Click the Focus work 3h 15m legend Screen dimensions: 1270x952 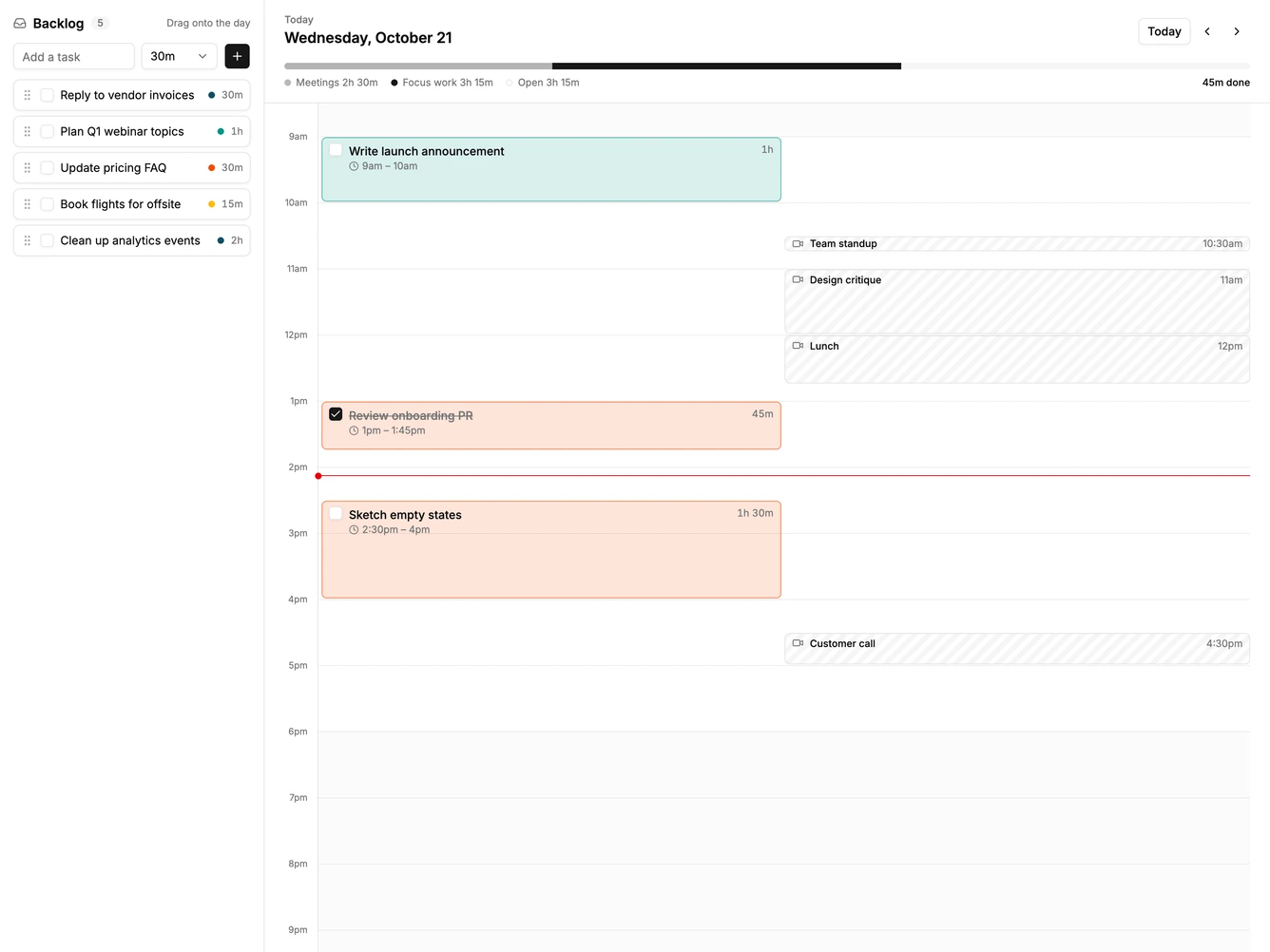tap(442, 83)
